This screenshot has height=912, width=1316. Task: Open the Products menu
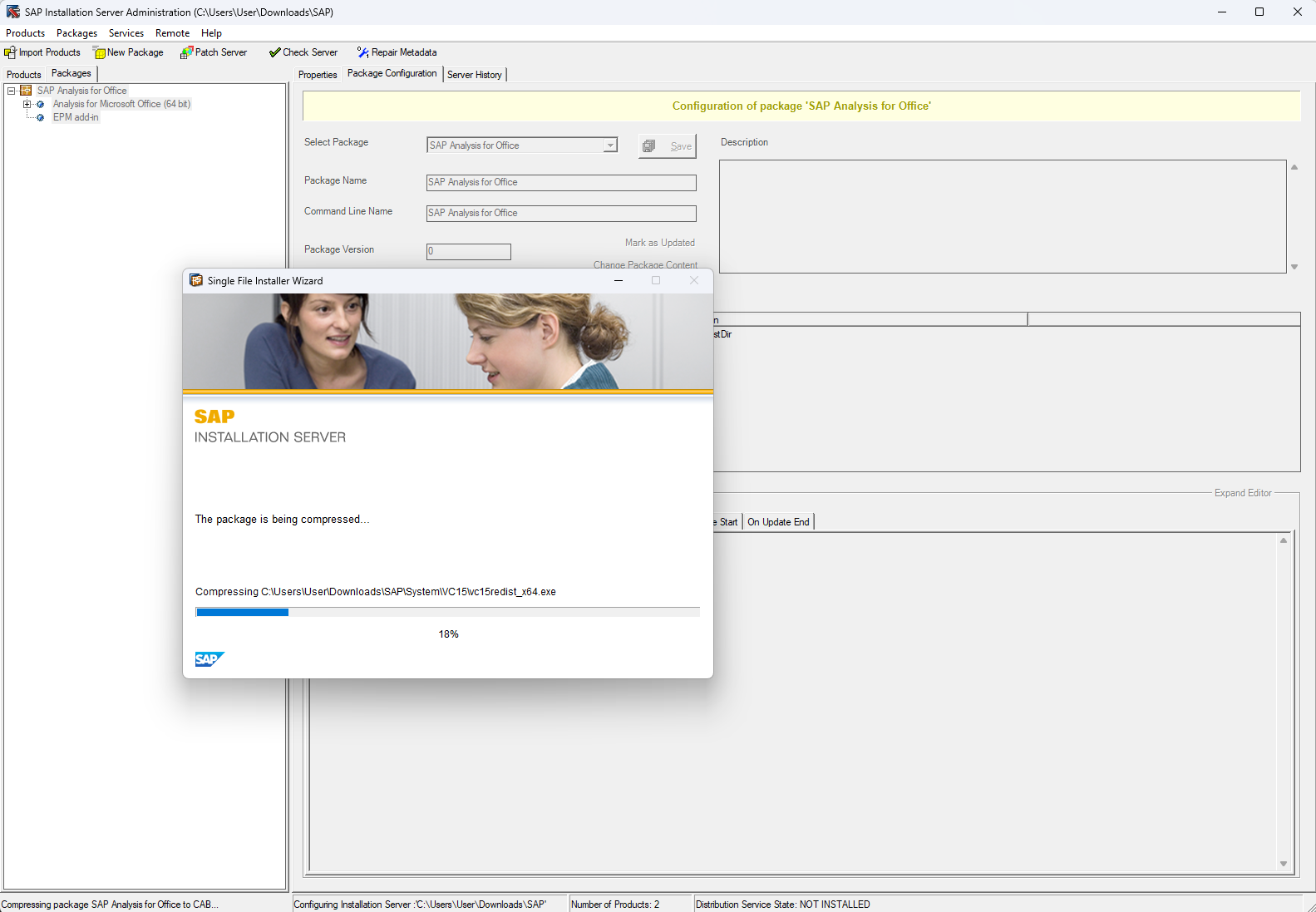(25, 33)
